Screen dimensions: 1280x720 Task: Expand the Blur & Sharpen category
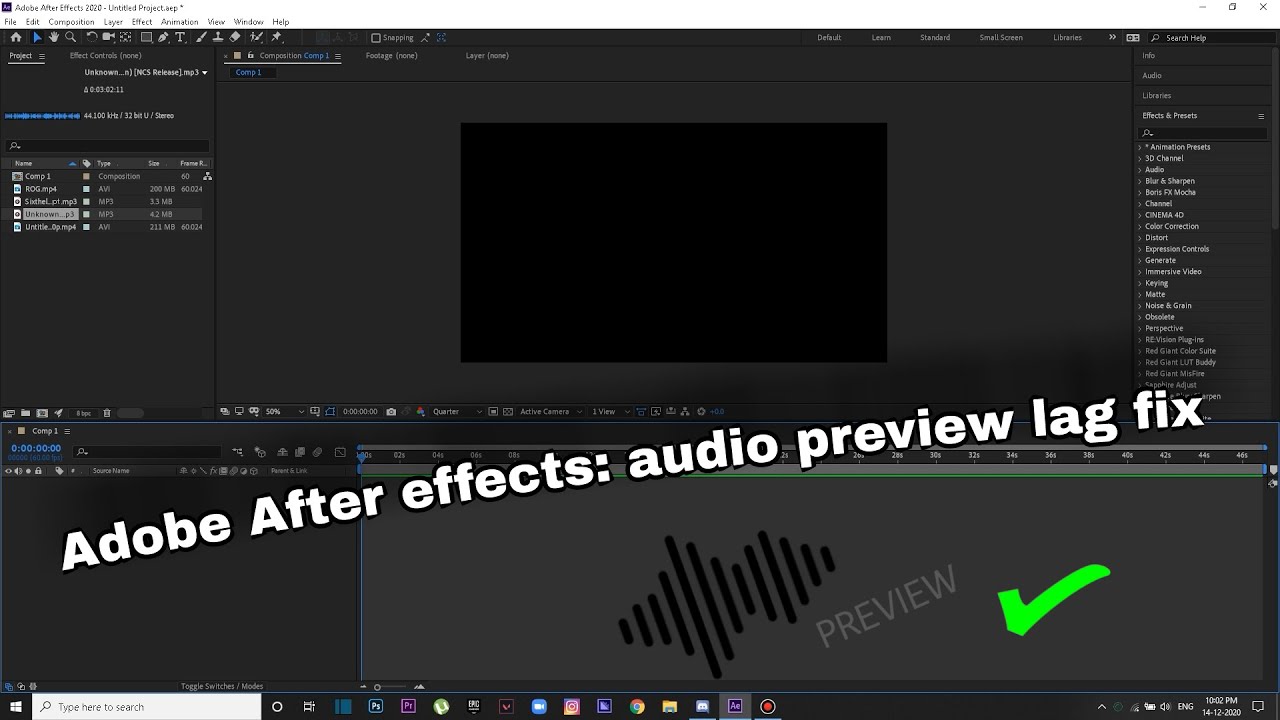tap(1139, 181)
